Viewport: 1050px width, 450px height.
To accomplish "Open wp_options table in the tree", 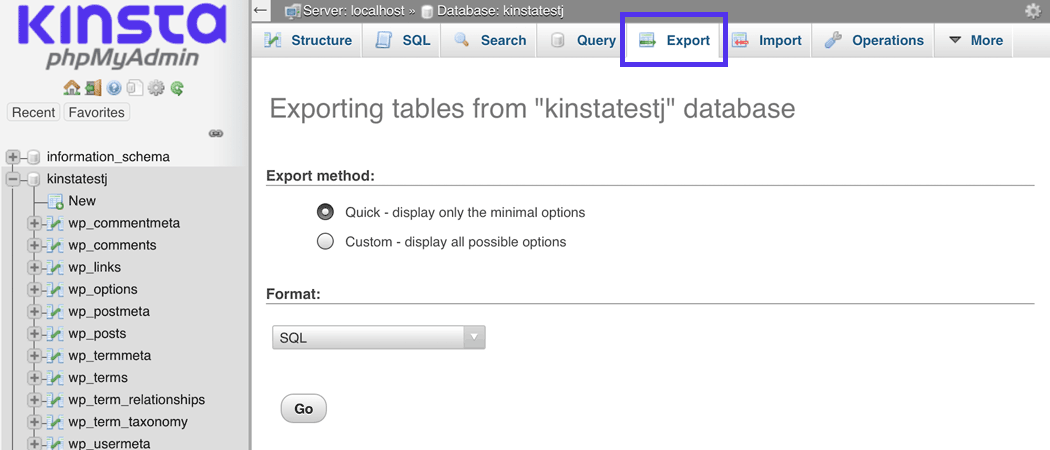I will pyautogui.click(x=102, y=290).
